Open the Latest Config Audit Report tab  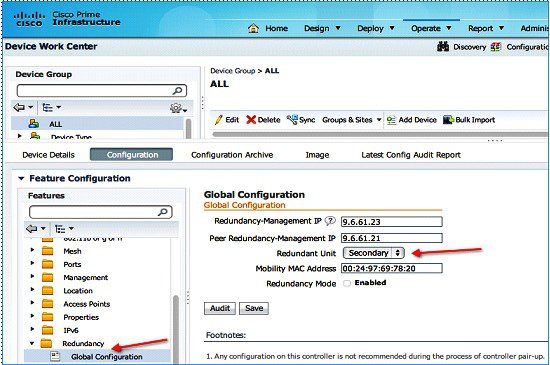[x=411, y=155]
